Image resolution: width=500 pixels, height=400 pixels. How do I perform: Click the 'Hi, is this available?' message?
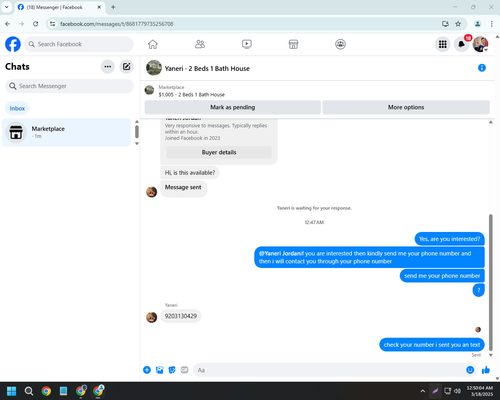tap(190, 173)
